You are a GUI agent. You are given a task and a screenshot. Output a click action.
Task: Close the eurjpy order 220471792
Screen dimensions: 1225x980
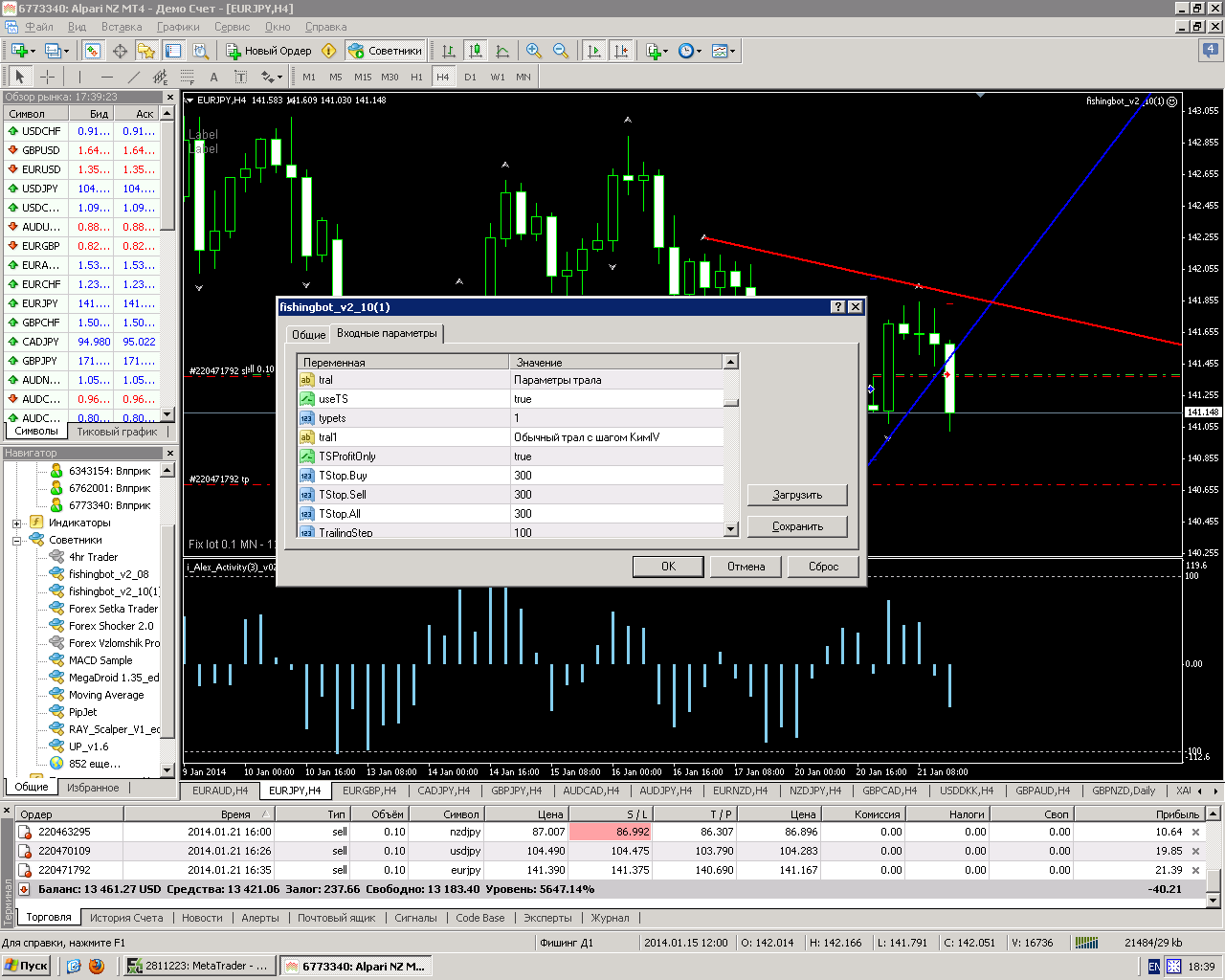pyautogui.click(x=1195, y=870)
